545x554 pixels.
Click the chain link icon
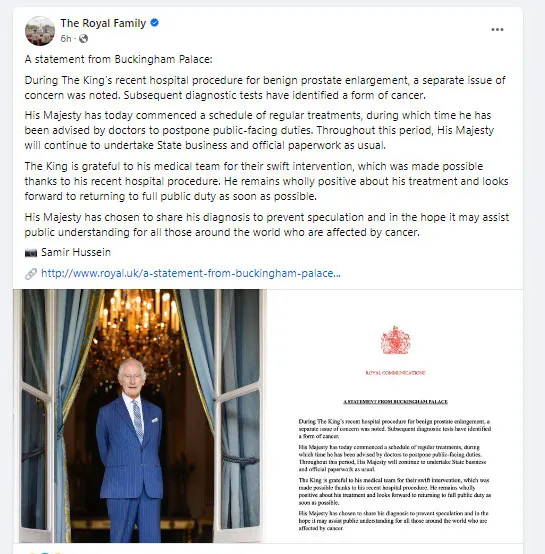(x=31, y=274)
